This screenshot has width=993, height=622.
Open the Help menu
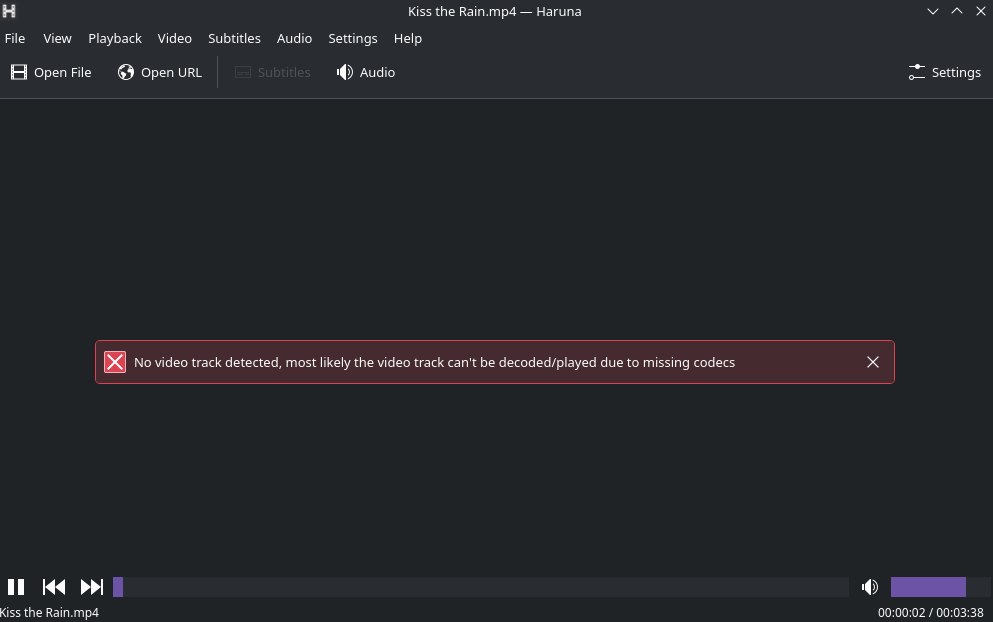pyautogui.click(x=408, y=38)
